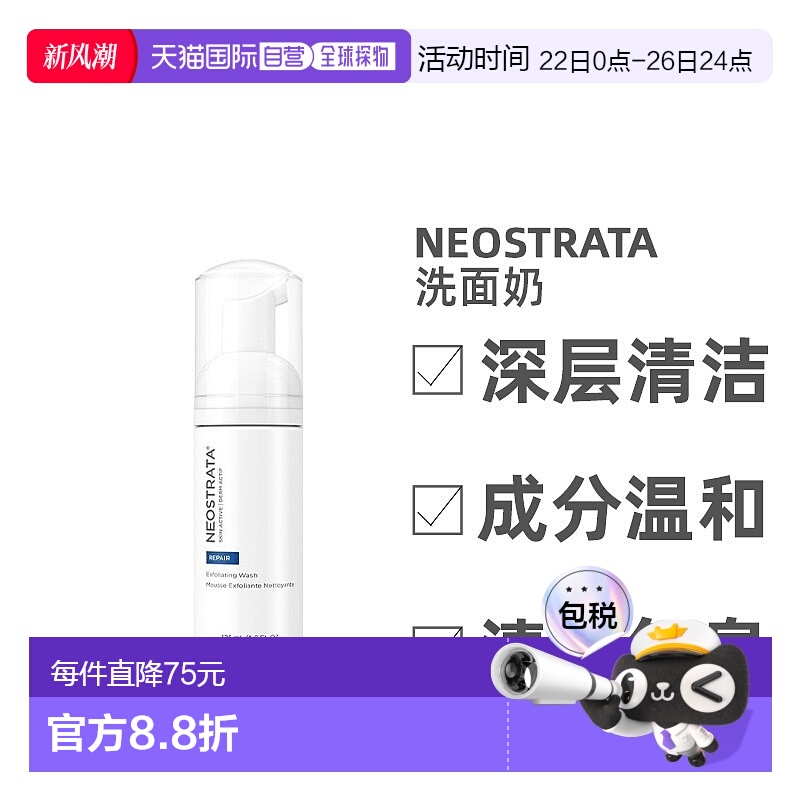Toggle the 深层清洁 checkbox

tap(438, 370)
